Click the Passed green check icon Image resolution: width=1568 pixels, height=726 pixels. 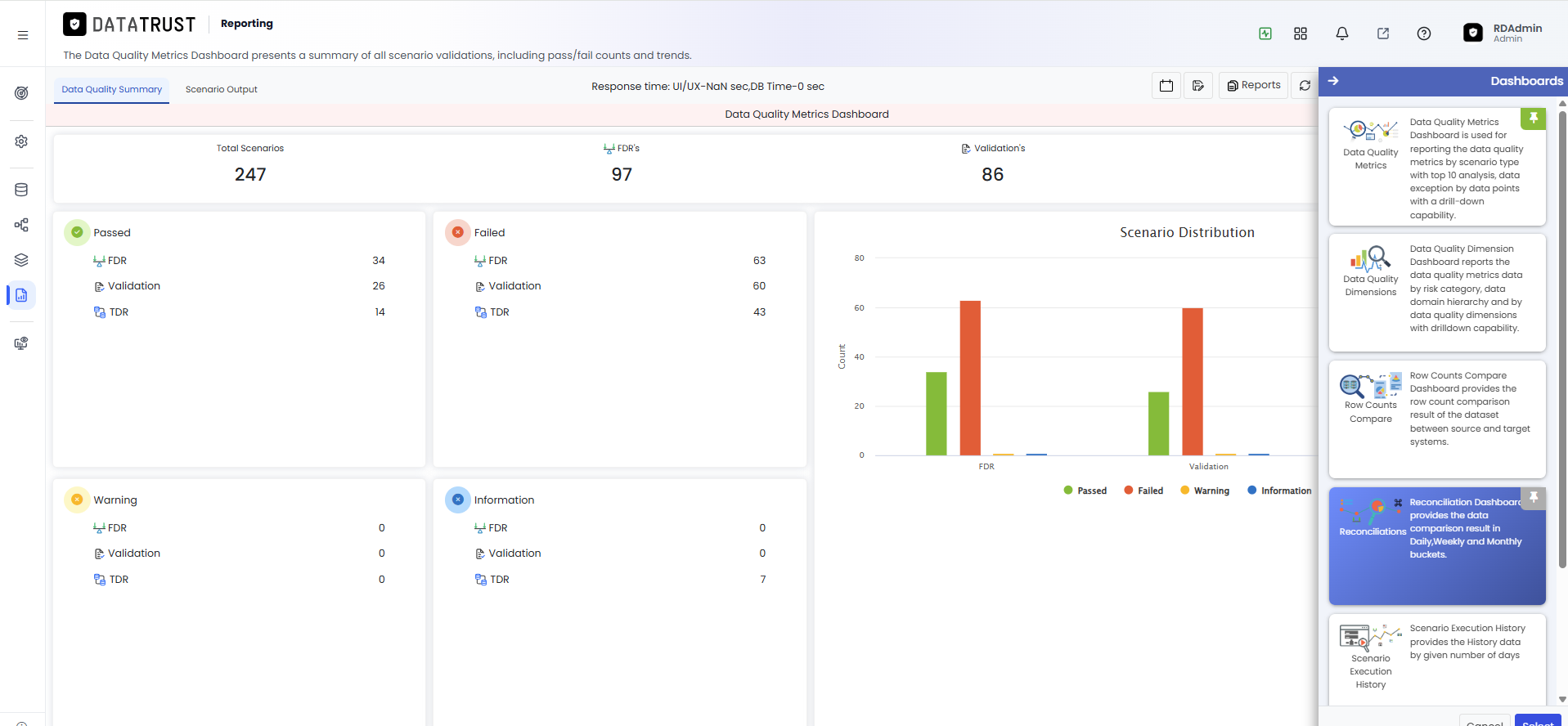77,232
